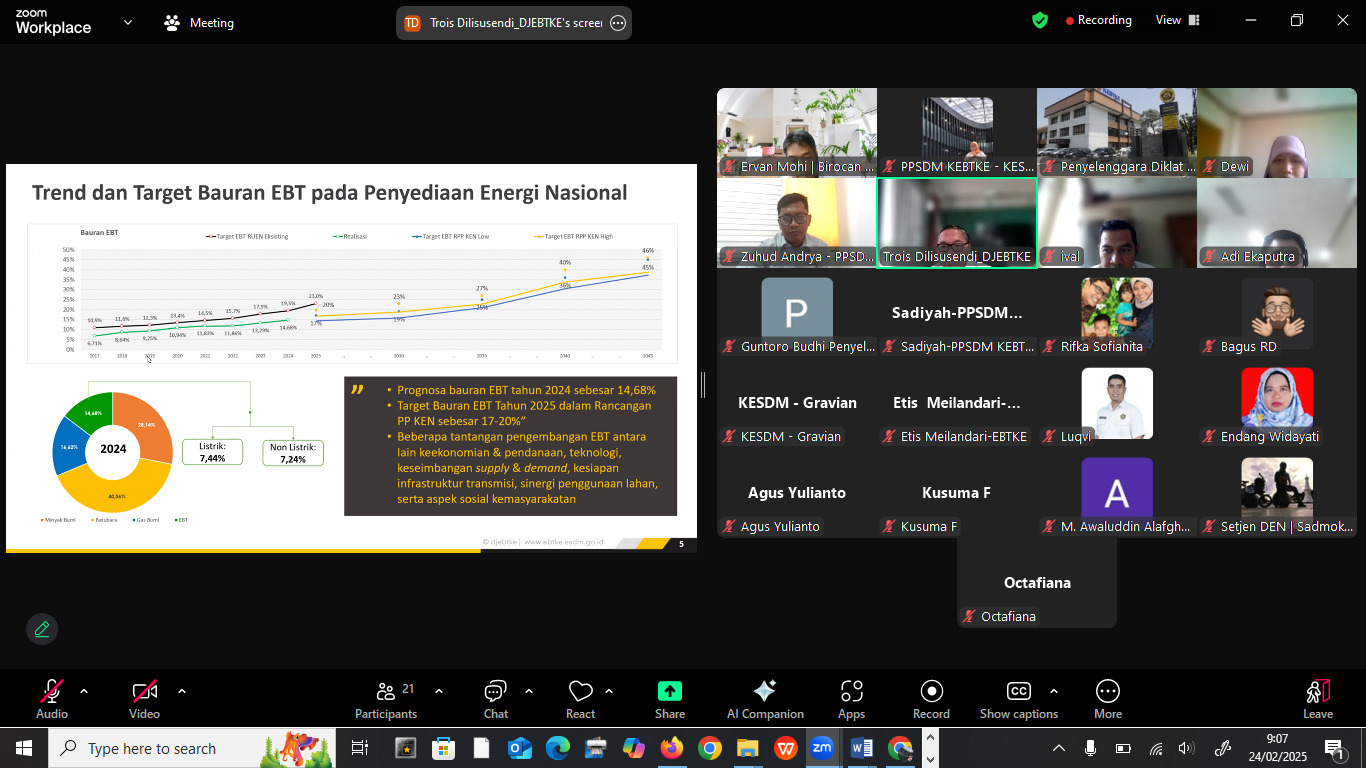Open AI Companion
The height and width of the screenshot is (768, 1366).
click(765, 699)
